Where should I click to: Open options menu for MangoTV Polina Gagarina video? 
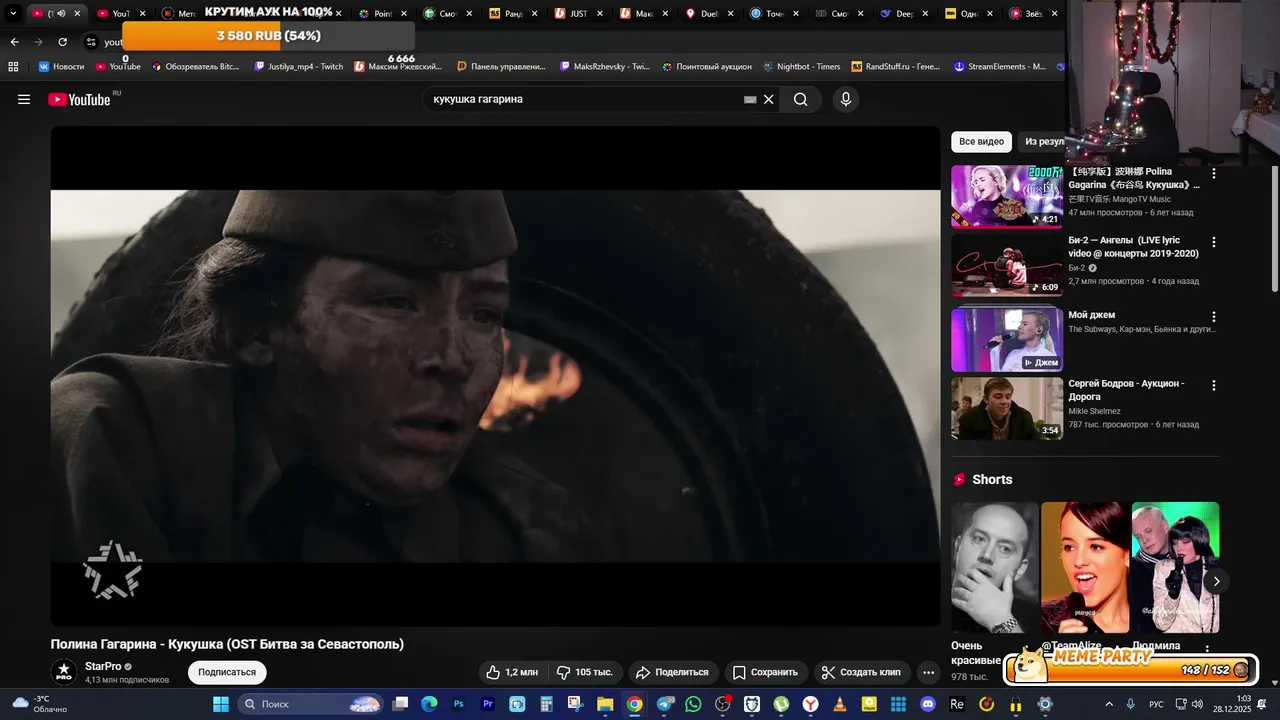coord(1214,173)
